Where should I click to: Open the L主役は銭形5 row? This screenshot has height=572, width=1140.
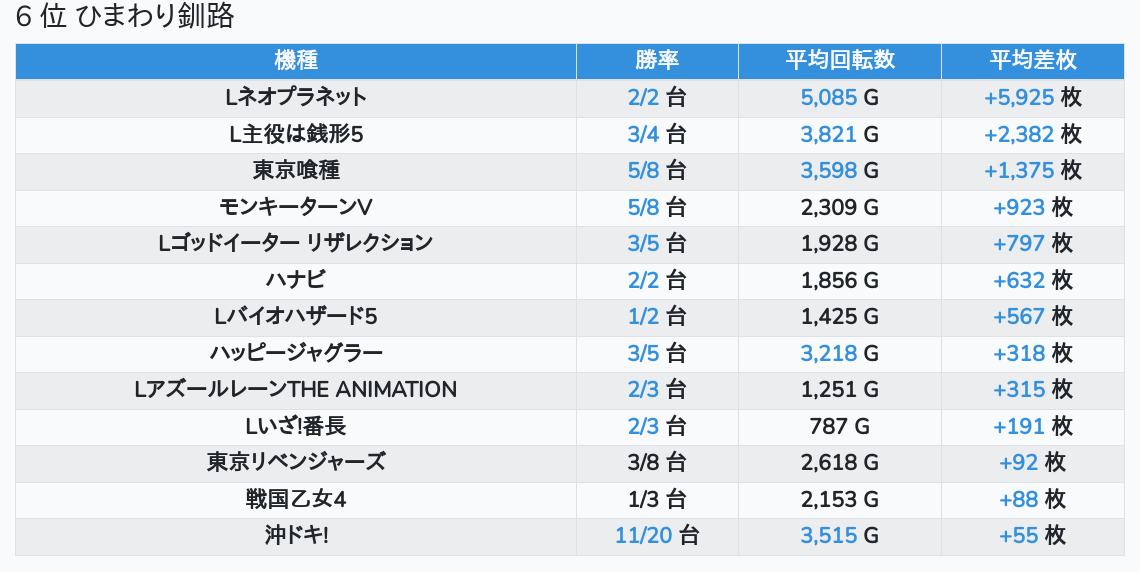click(296, 134)
